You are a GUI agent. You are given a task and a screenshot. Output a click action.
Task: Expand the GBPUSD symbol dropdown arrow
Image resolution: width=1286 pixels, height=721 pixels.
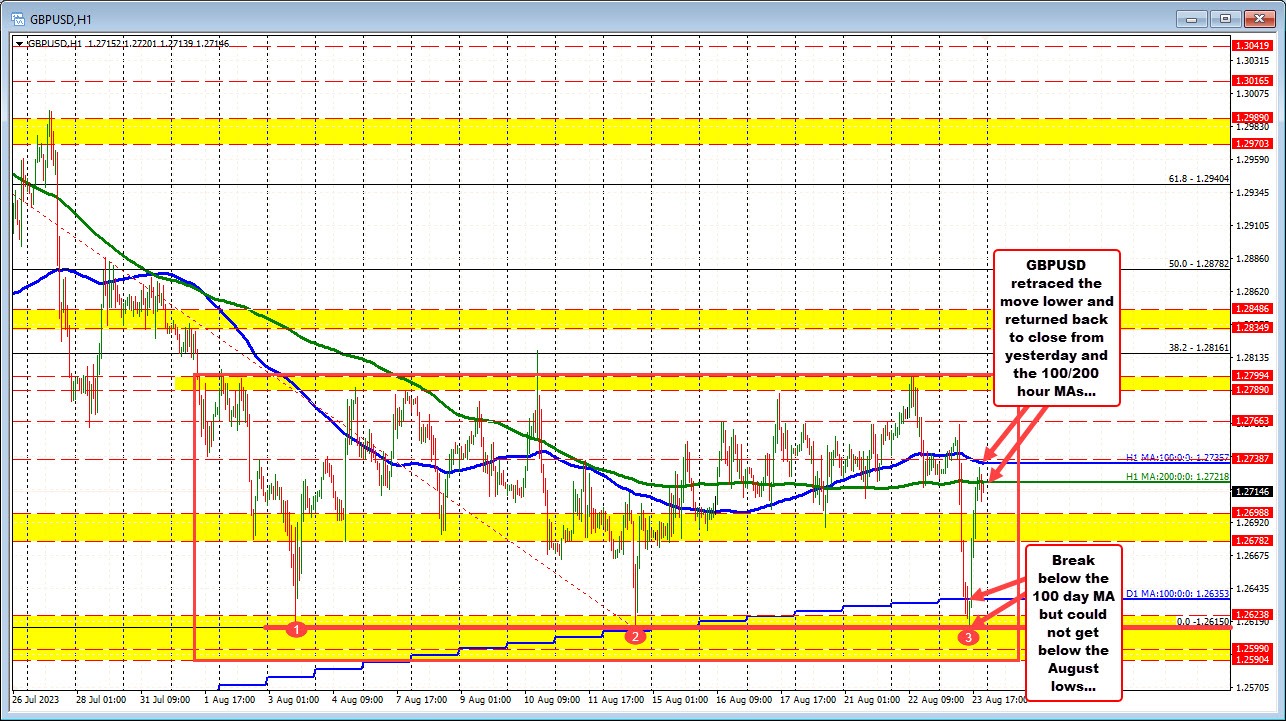pyautogui.click(x=19, y=43)
